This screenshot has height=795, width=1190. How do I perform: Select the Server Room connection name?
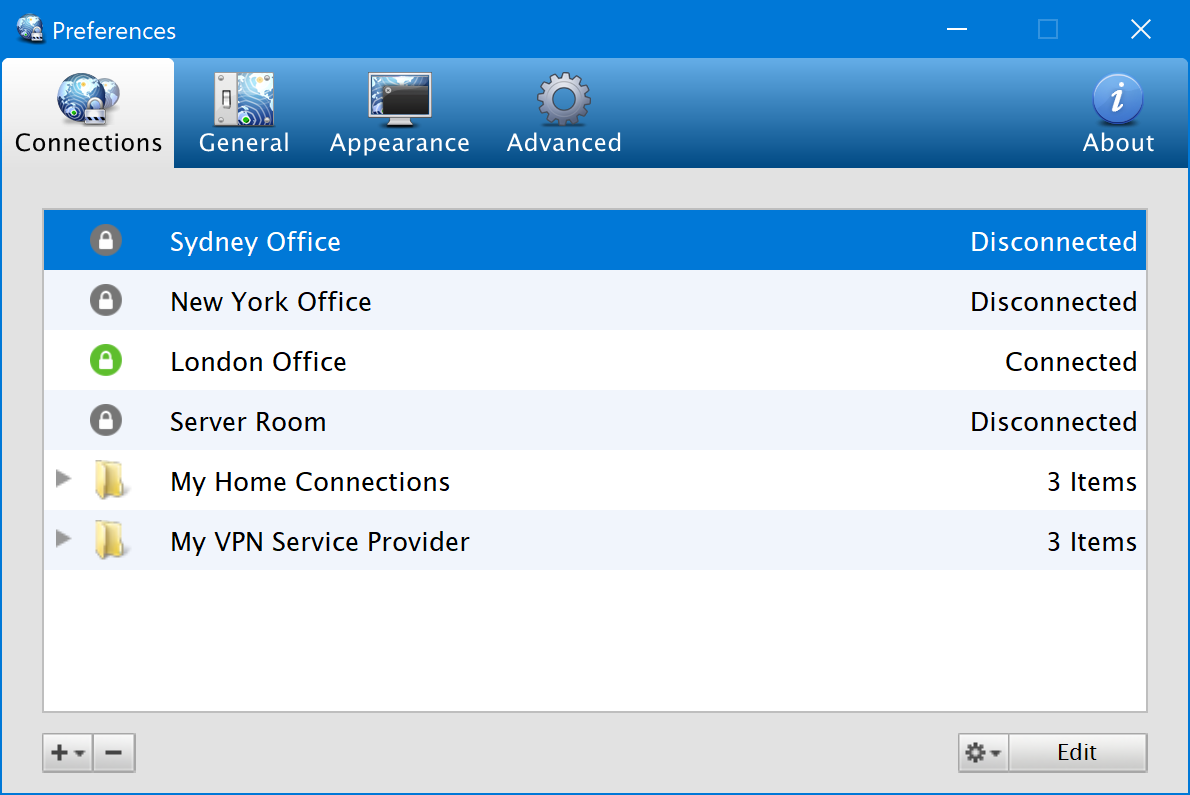tap(248, 422)
